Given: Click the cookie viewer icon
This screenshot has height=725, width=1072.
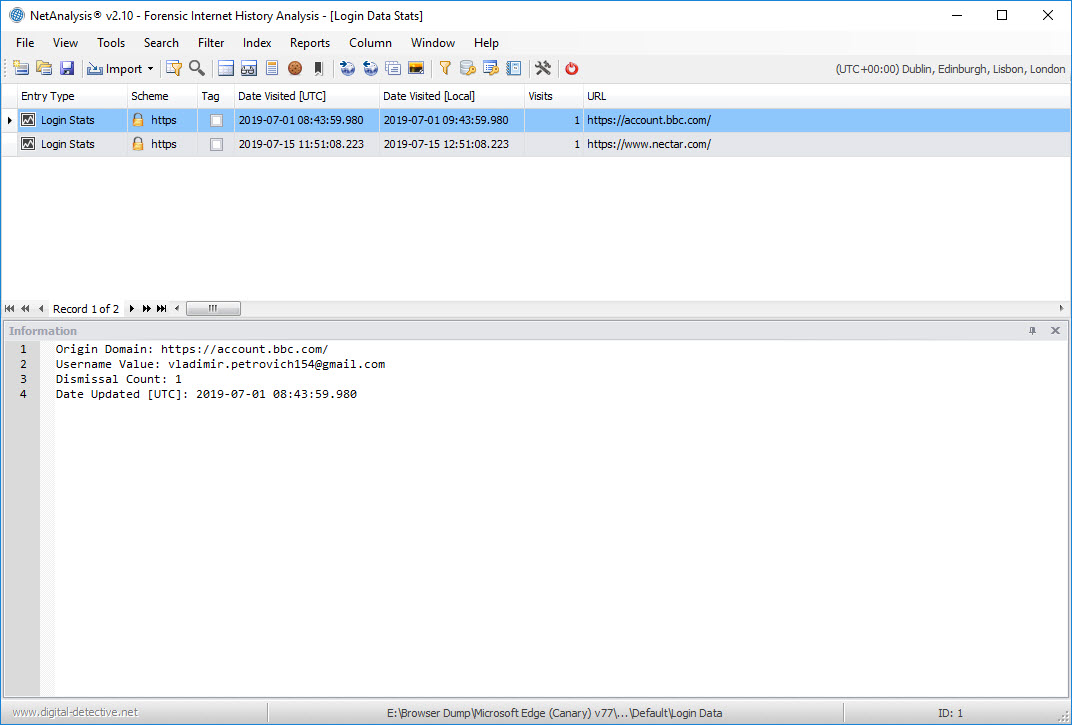Looking at the screenshot, I should [x=295, y=68].
